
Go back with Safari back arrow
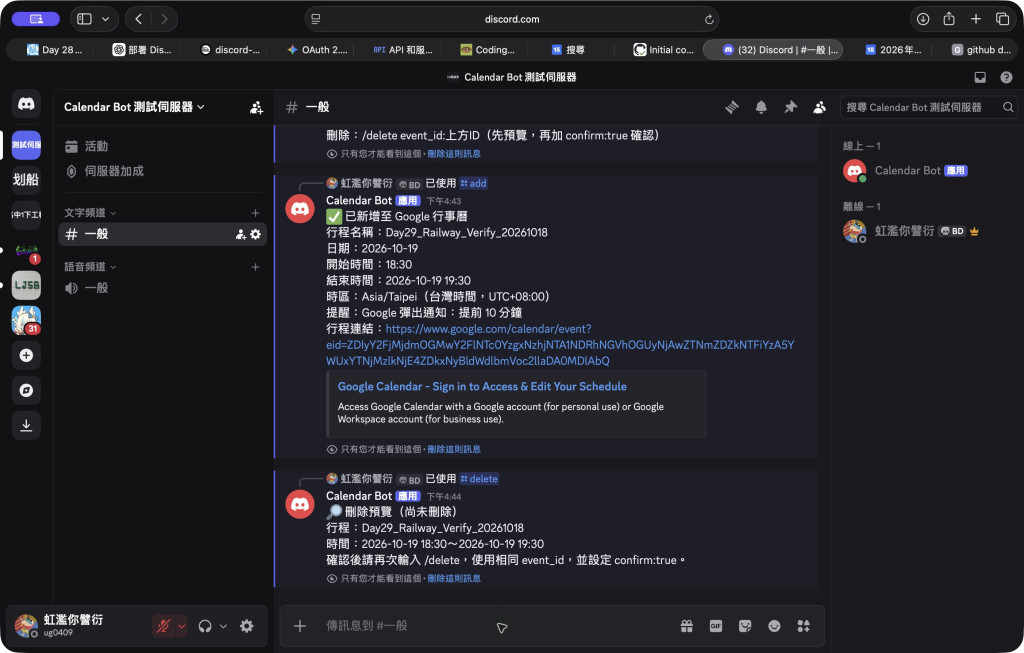(x=138, y=19)
